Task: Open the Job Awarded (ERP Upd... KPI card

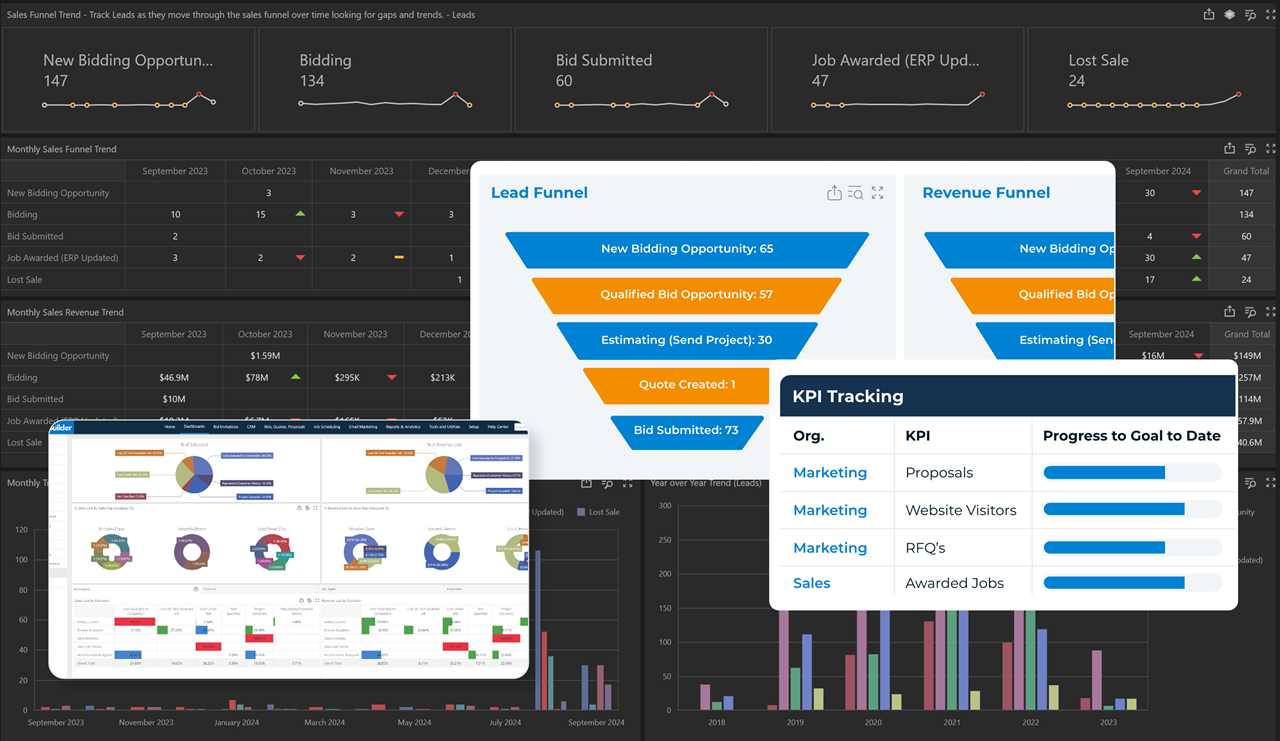Action: tap(896, 80)
